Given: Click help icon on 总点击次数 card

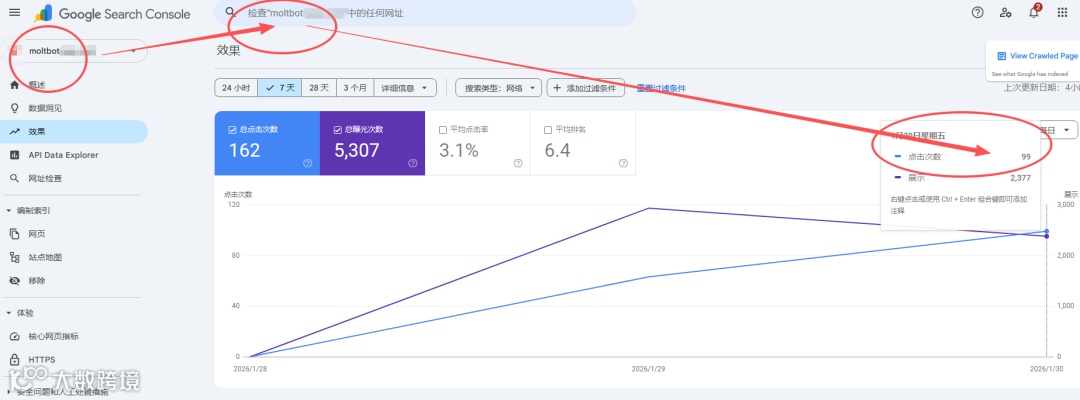Looking at the screenshot, I should (307, 163).
